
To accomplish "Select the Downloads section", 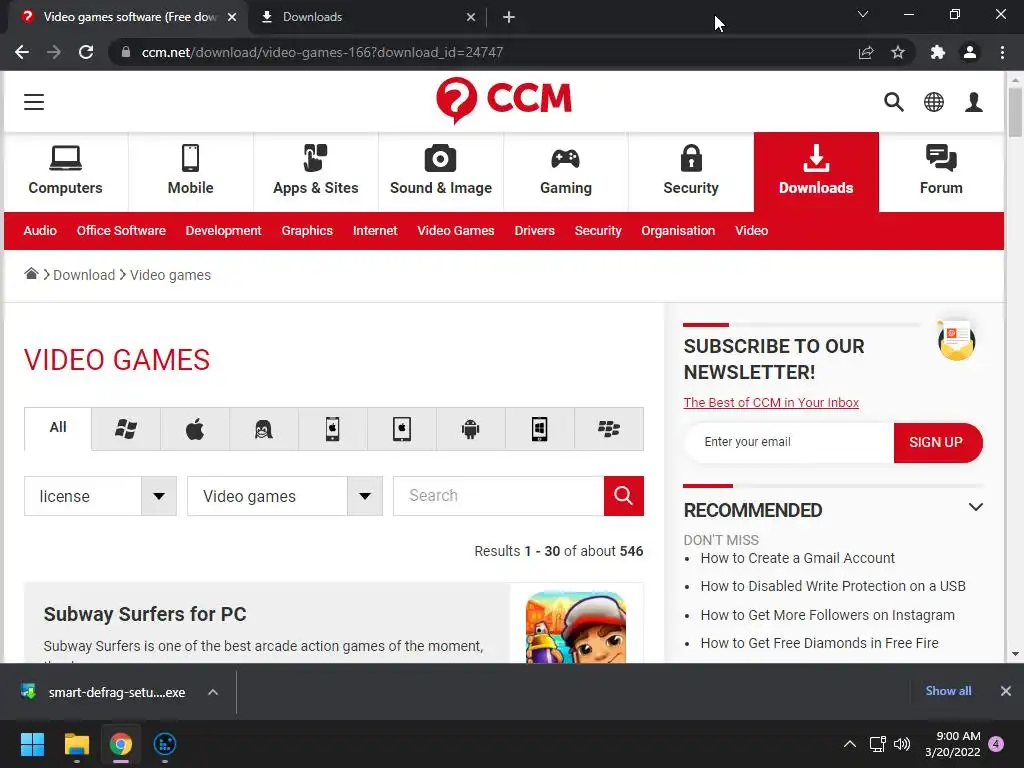I will (x=816, y=171).
